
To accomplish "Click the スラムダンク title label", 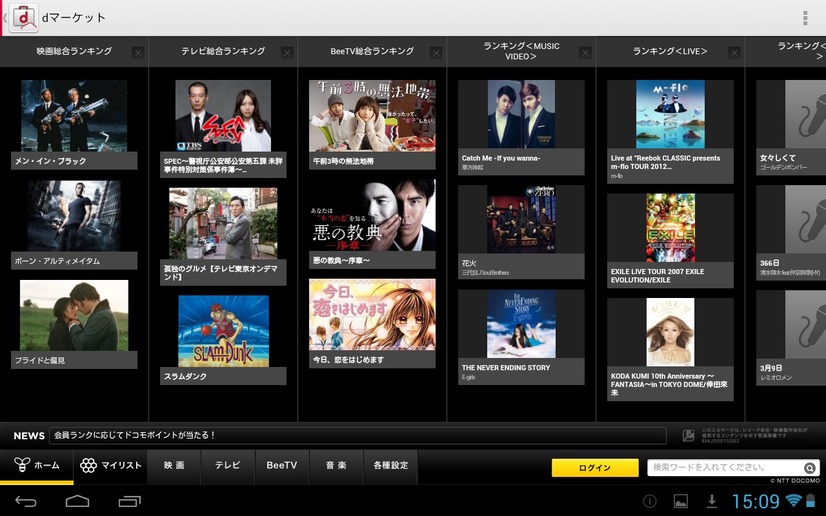I will tap(185, 376).
